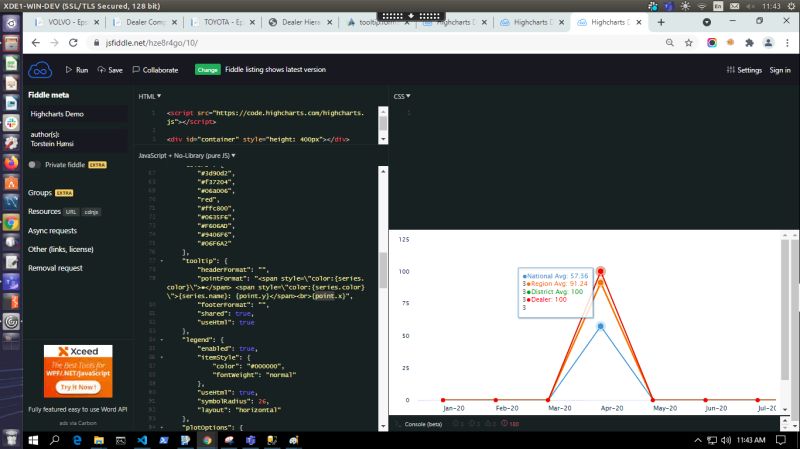Collapse the "itemStyle" code block fold arrow
The width and height of the screenshot is (800, 449).
pyautogui.click(x=162, y=357)
